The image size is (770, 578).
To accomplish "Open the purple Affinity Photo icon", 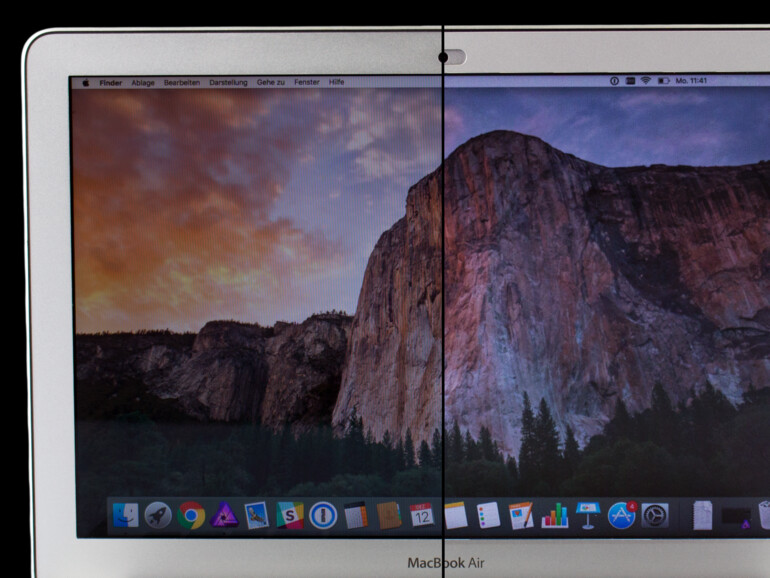I will [x=224, y=515].
